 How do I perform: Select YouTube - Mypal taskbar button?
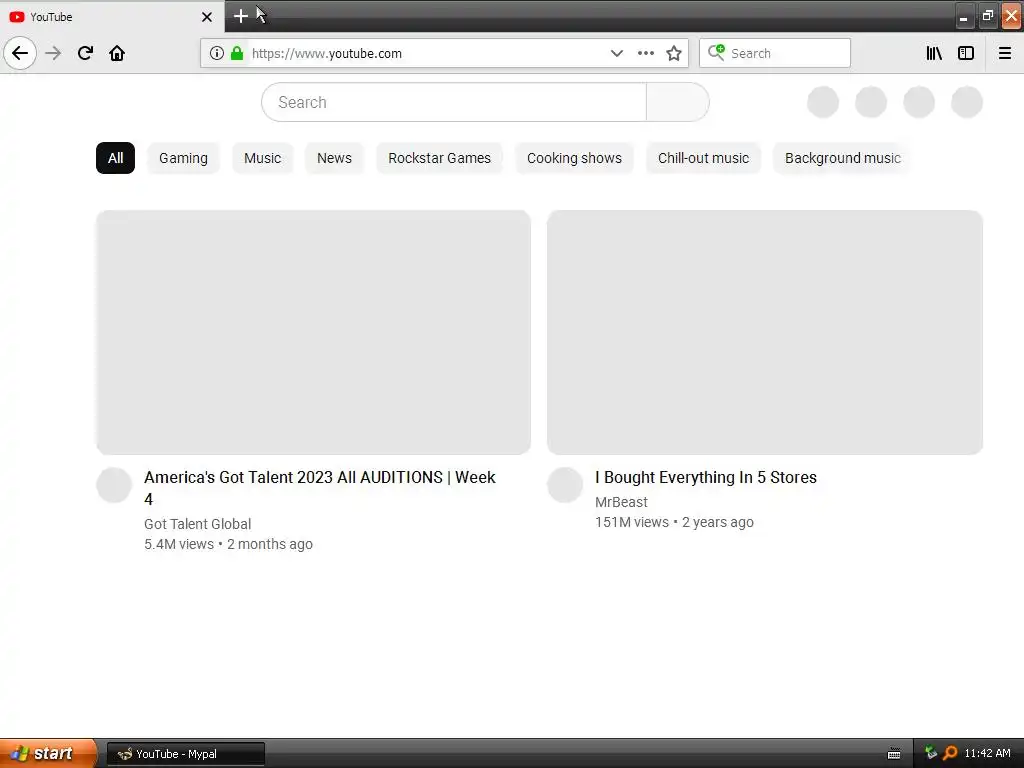pos(185,754)
